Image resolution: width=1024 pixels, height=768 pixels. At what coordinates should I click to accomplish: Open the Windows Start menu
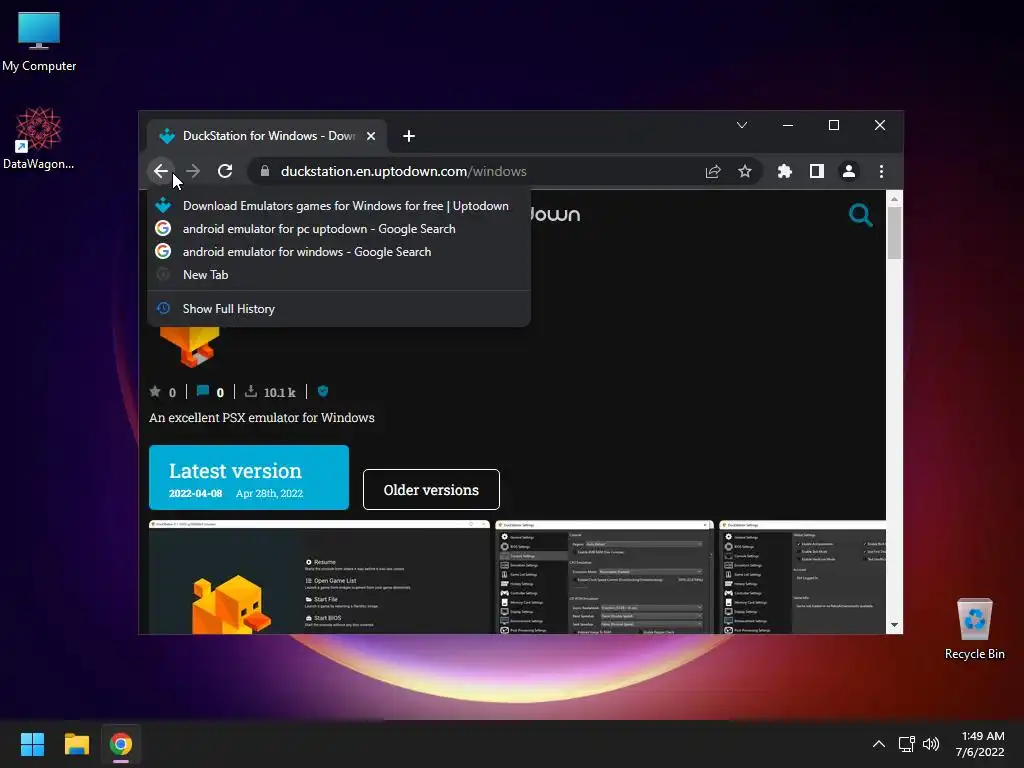click(x=32, y=744)
